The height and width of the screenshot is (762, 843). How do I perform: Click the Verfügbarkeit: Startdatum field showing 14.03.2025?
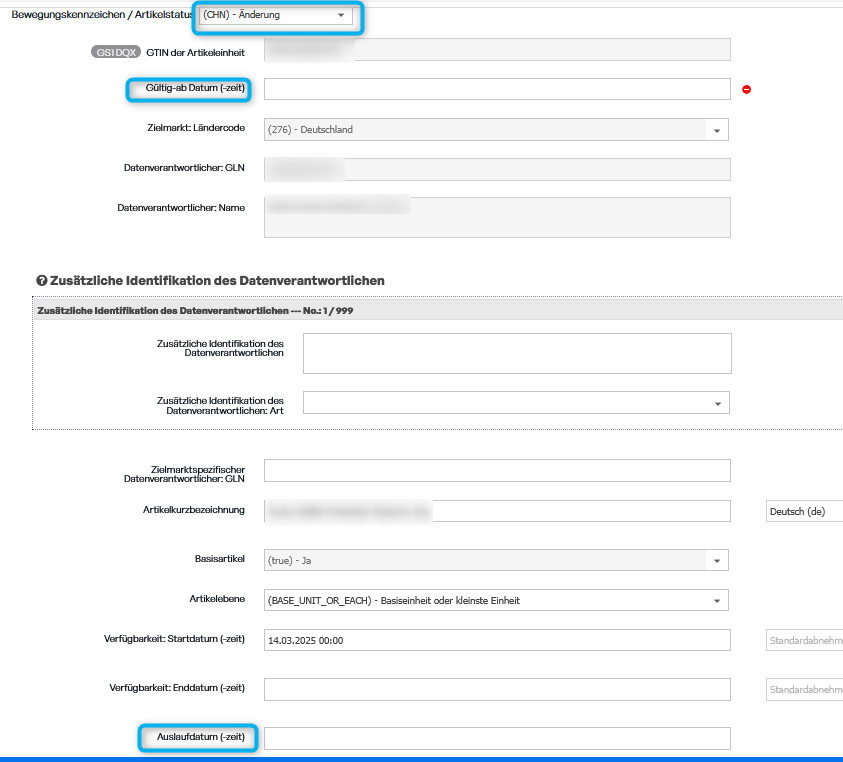497,640
